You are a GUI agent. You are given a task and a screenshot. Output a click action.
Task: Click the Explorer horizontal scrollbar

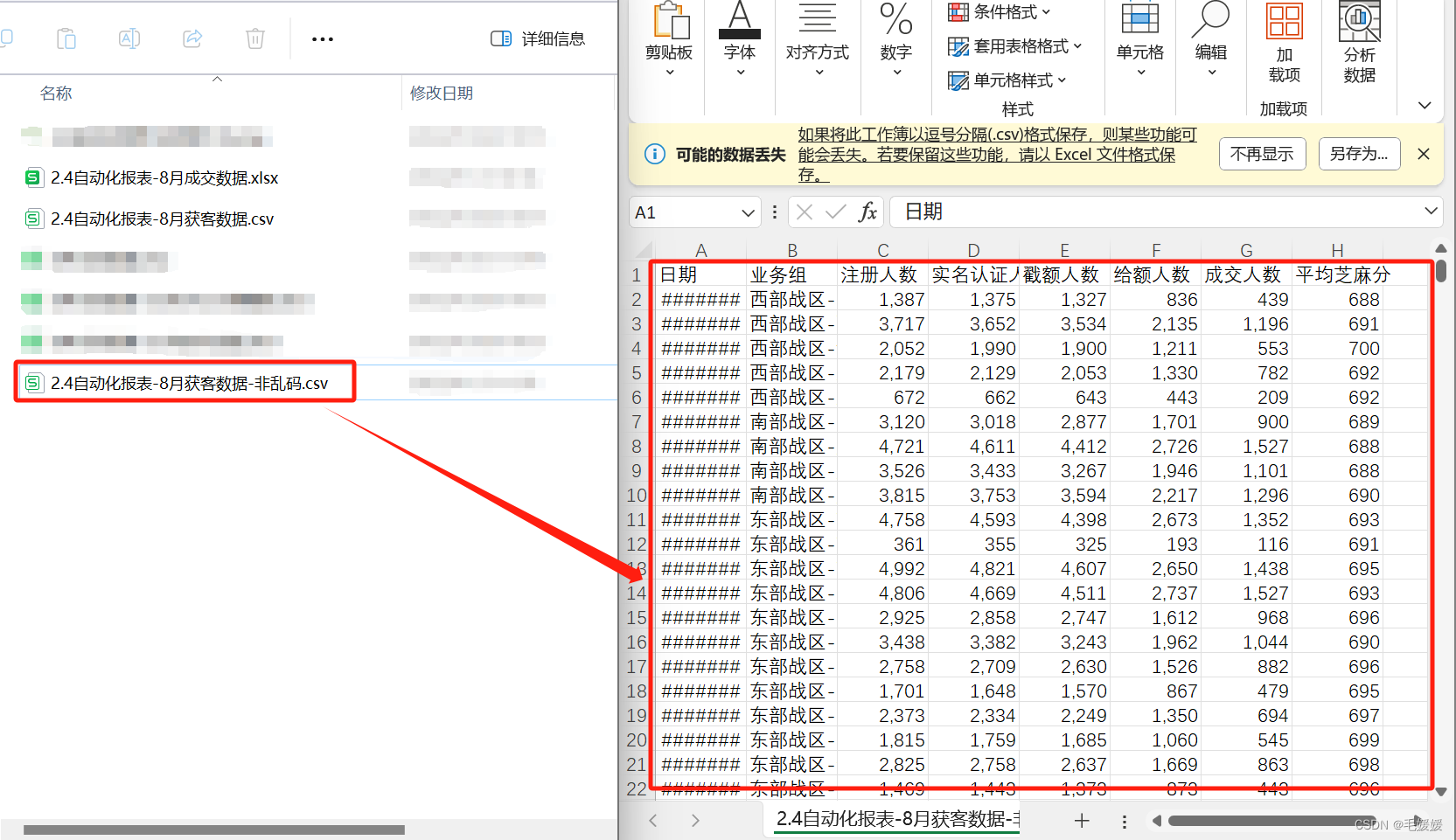click(214, 830)
